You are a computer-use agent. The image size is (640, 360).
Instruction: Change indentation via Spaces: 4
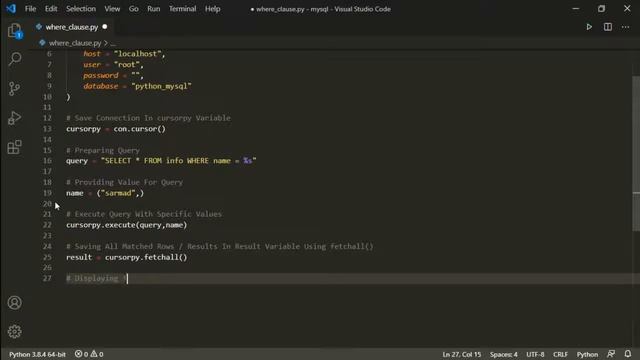pyautogui.click(x=504, y=354)
